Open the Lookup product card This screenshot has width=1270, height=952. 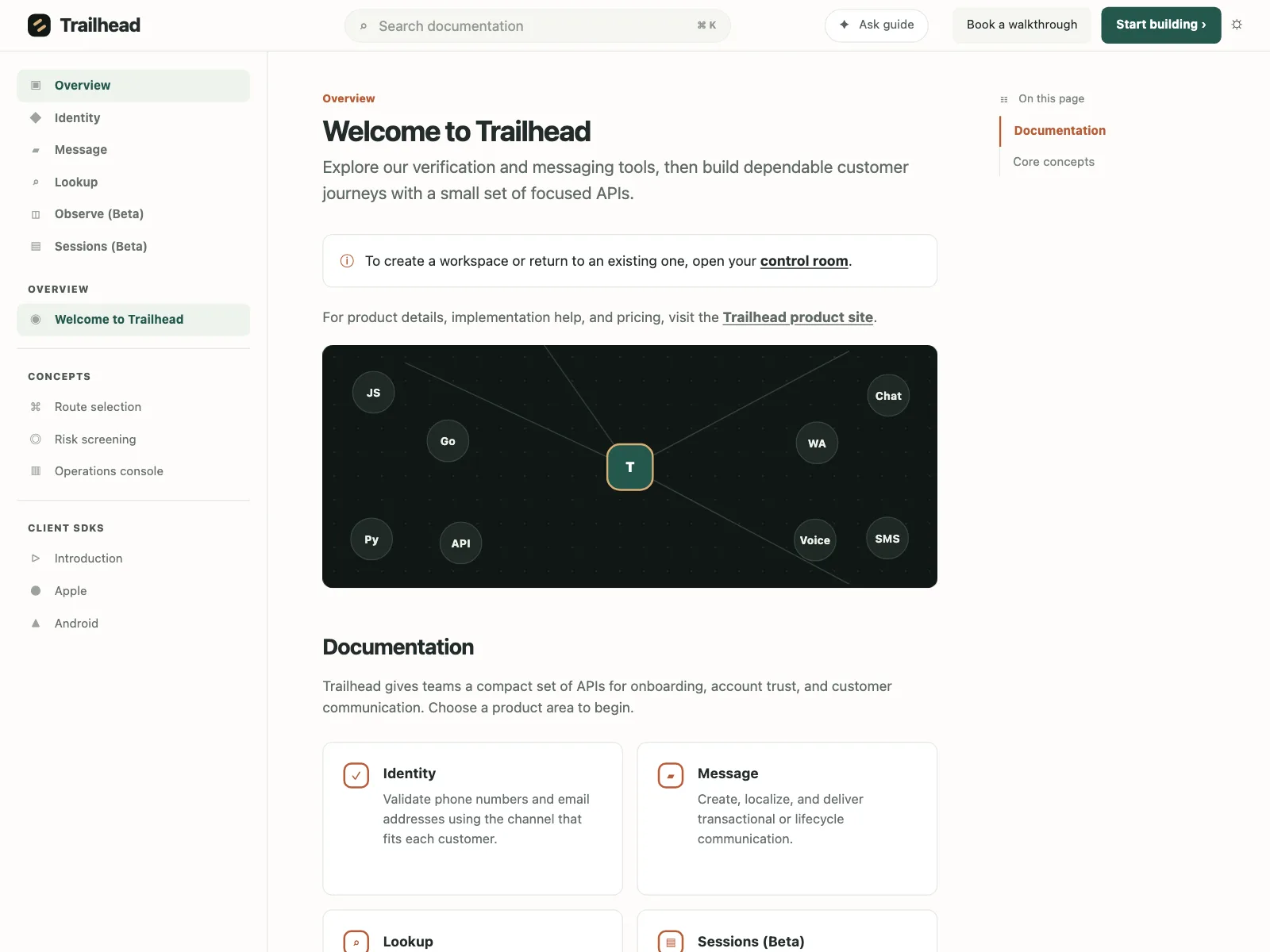click(472, 931)
